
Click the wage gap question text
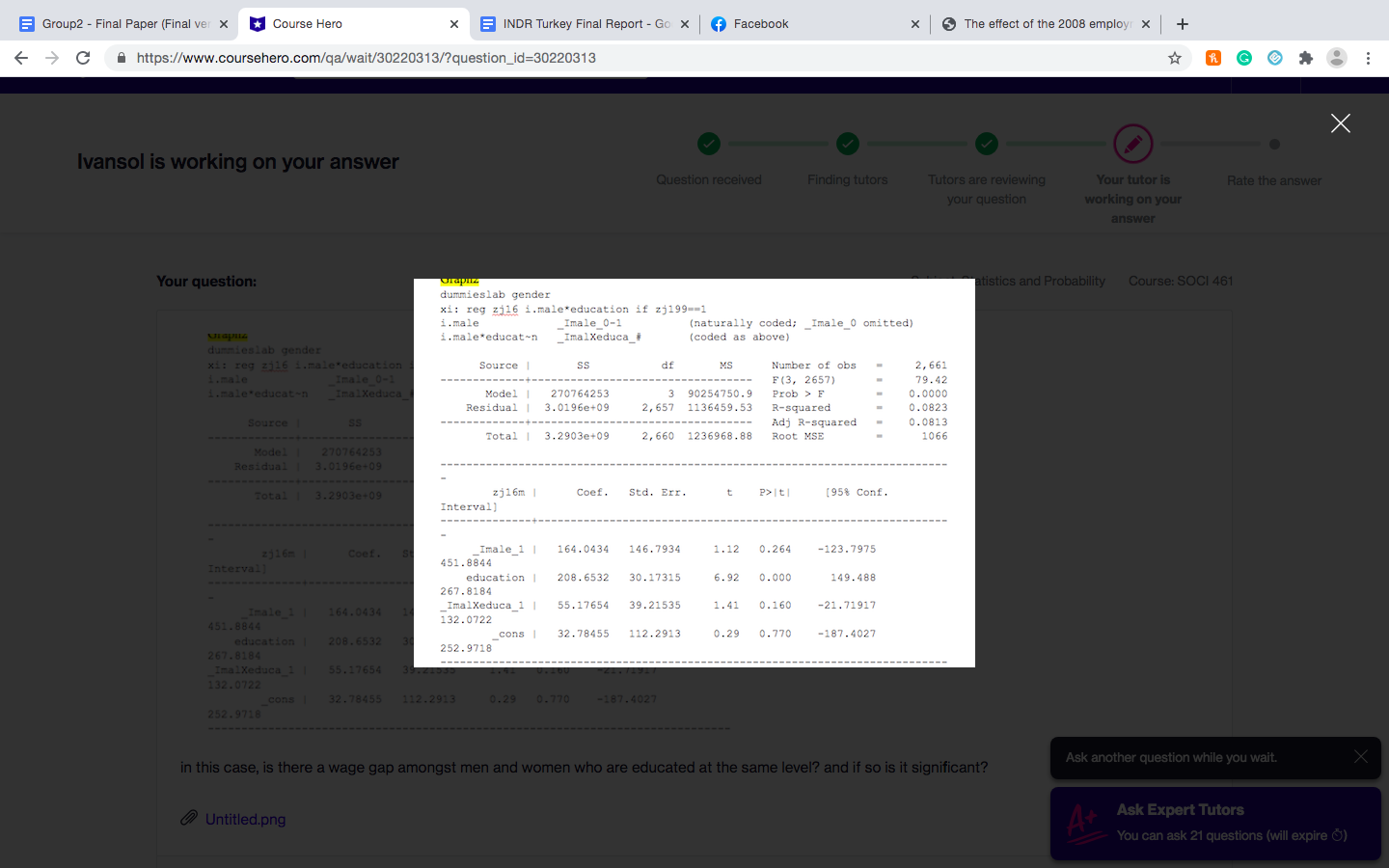point(584,768)
